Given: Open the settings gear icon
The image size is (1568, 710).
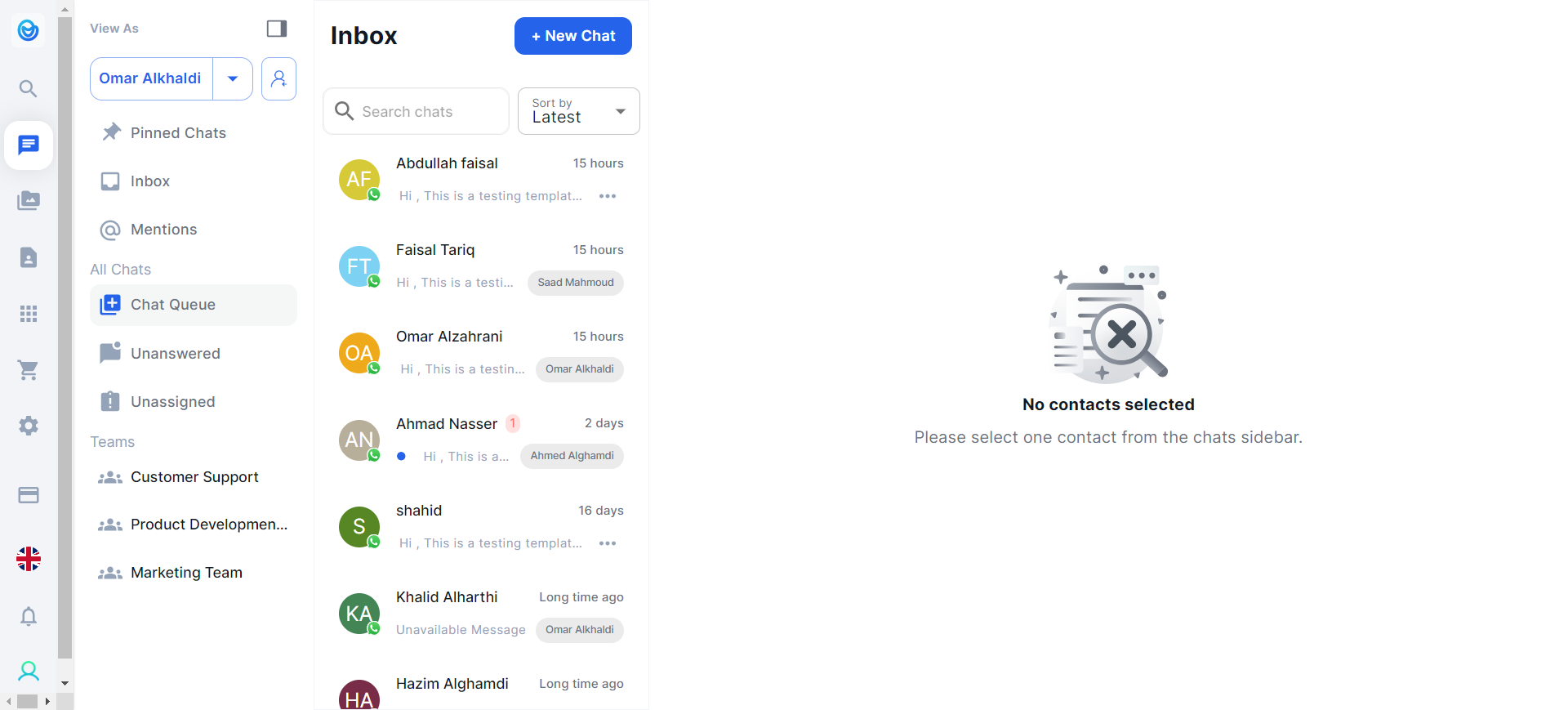Looking at the screenshot, I should [29, 426].
